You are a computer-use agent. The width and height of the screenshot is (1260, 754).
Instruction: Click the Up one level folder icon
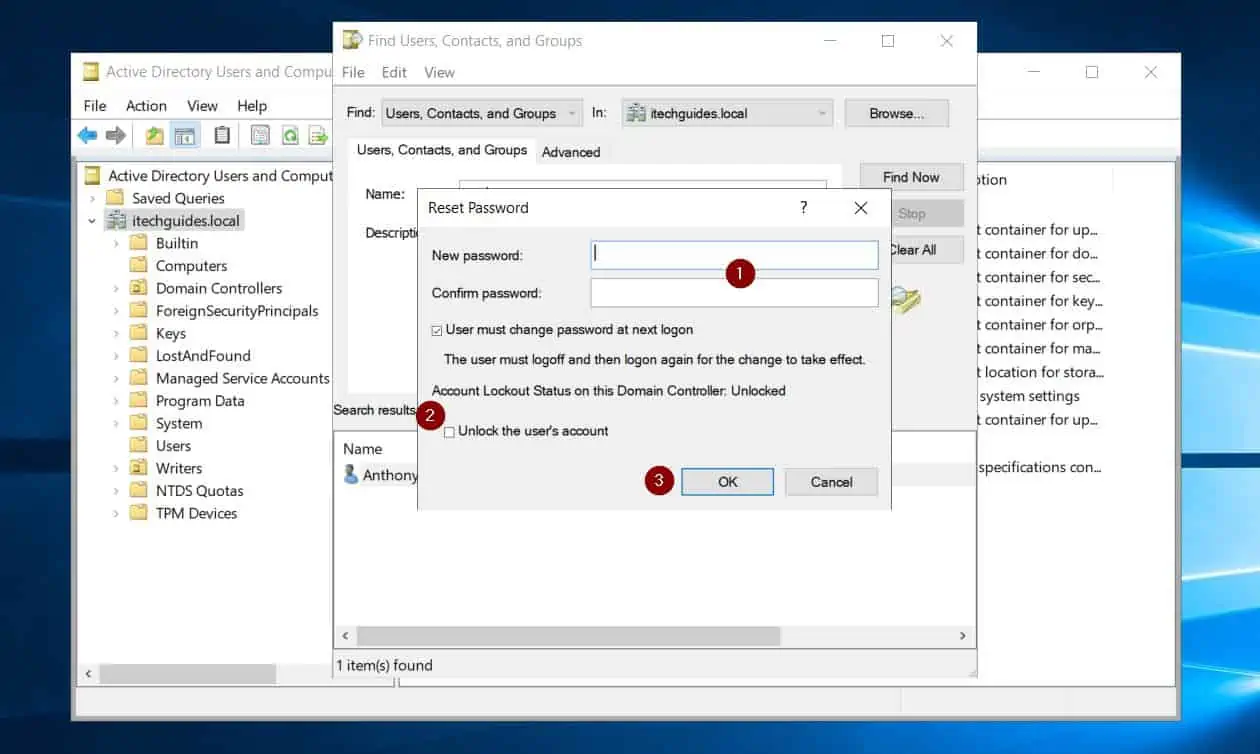pyautogui.click(x=154, y=136)
